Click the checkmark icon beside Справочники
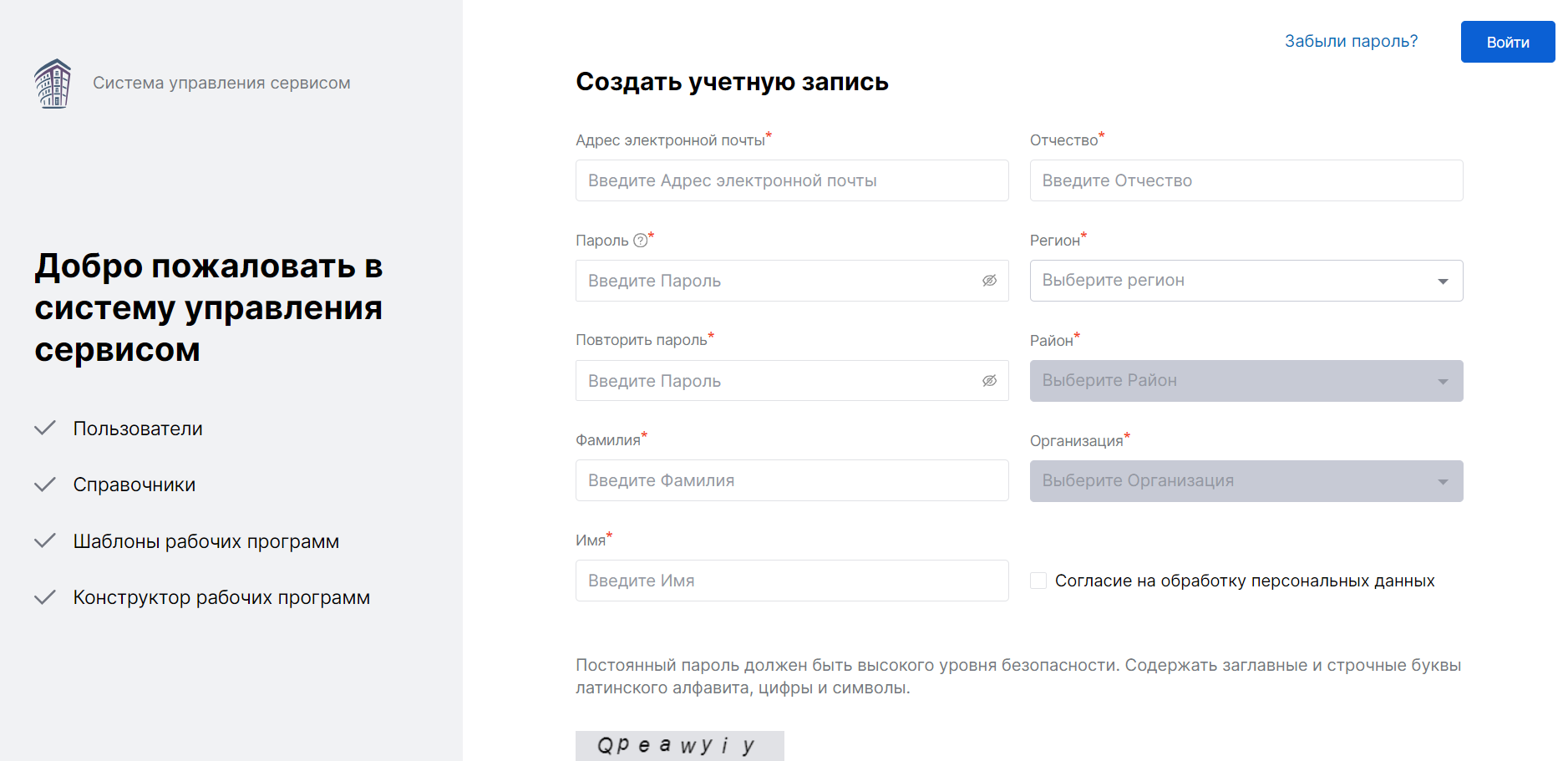Viewport: 1568px width, 761px height. coord(45,484)
